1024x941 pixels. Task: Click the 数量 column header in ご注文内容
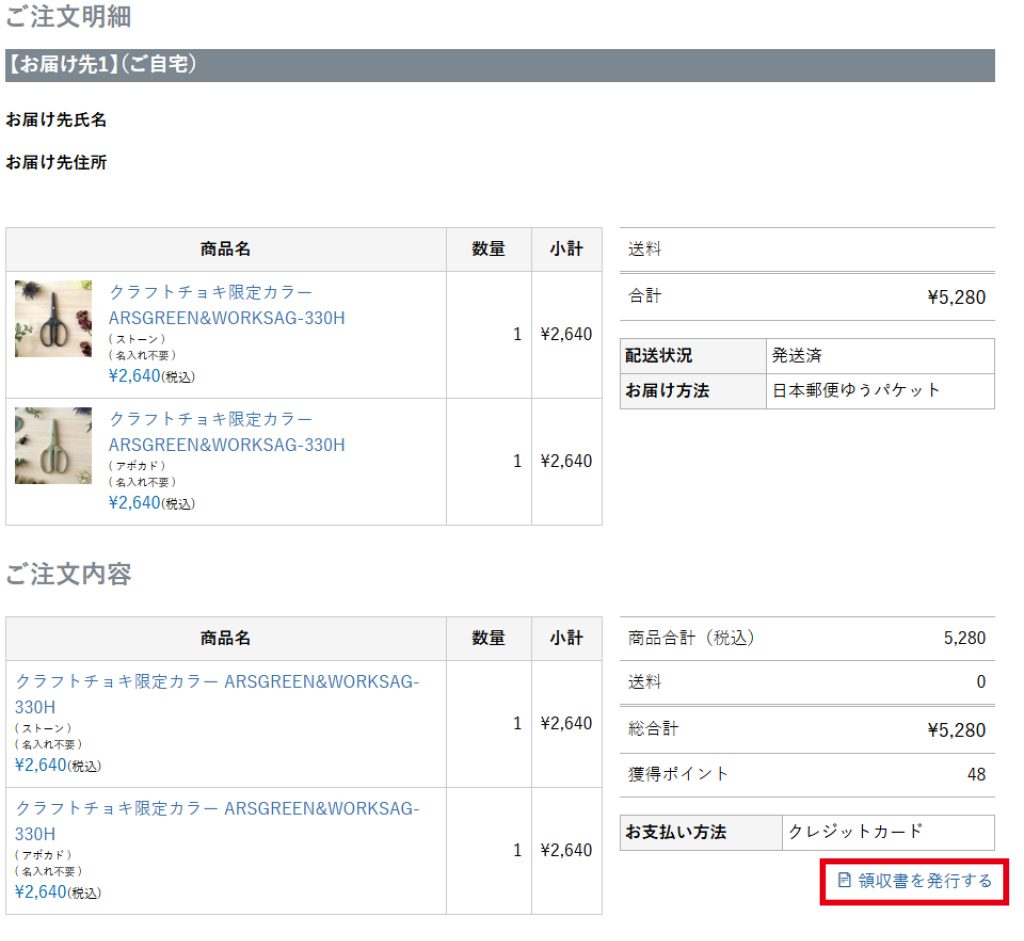tap(488, 638)
